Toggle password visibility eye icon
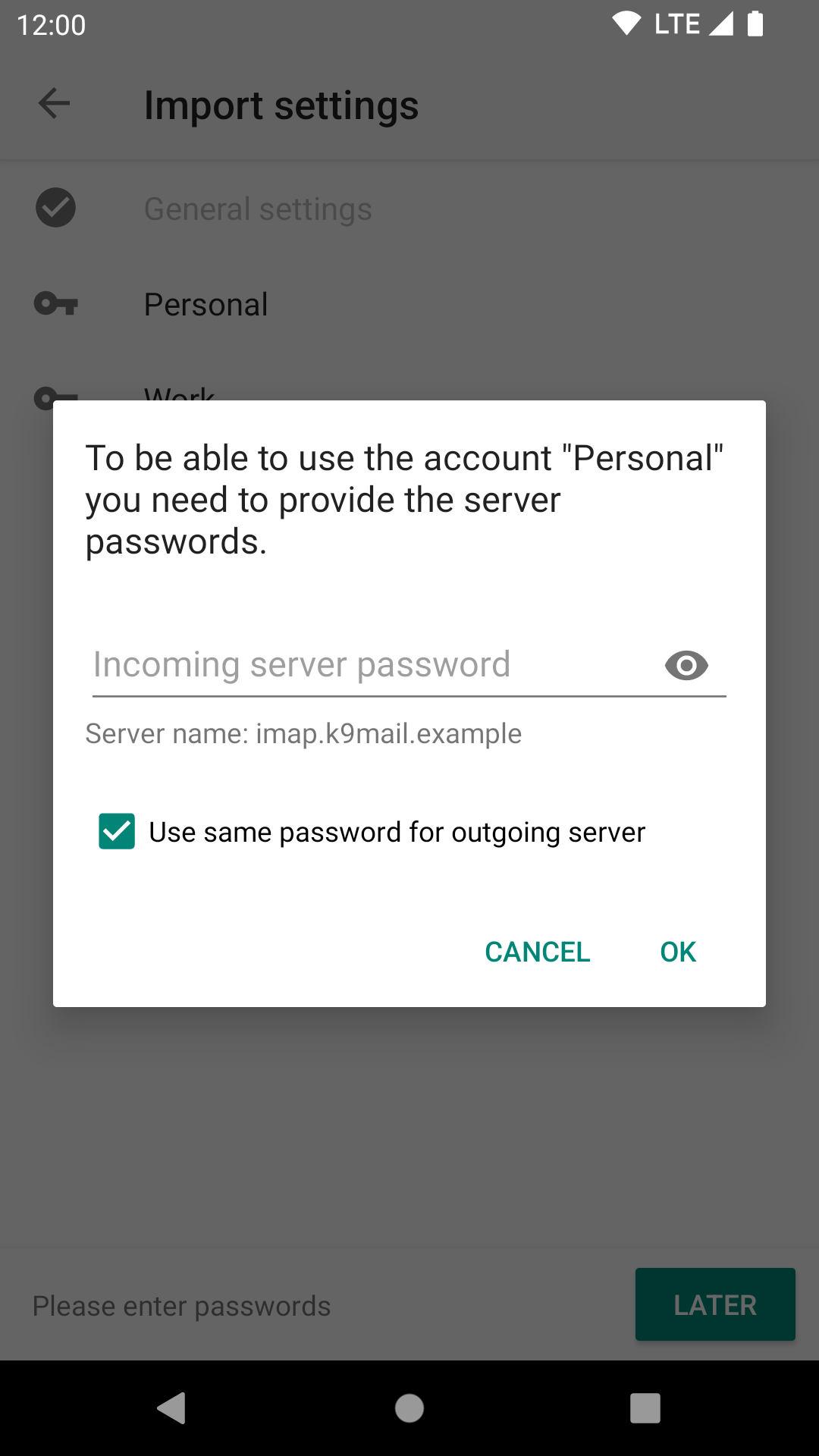This screenshot has width=819, height=1456. pyautogui.click(x=686, y=666)
